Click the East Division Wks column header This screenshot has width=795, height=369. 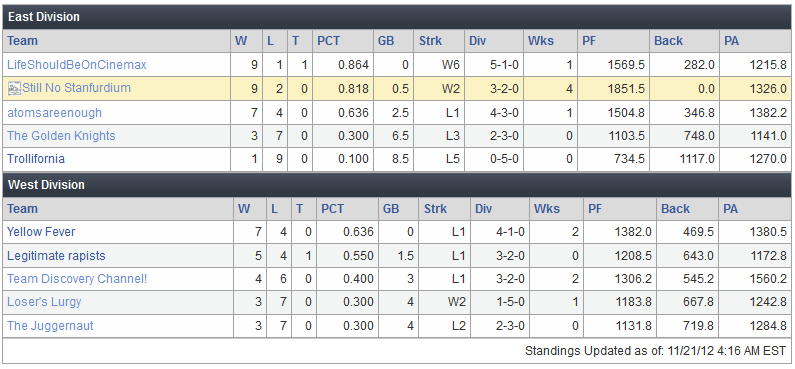click(541, 41)
